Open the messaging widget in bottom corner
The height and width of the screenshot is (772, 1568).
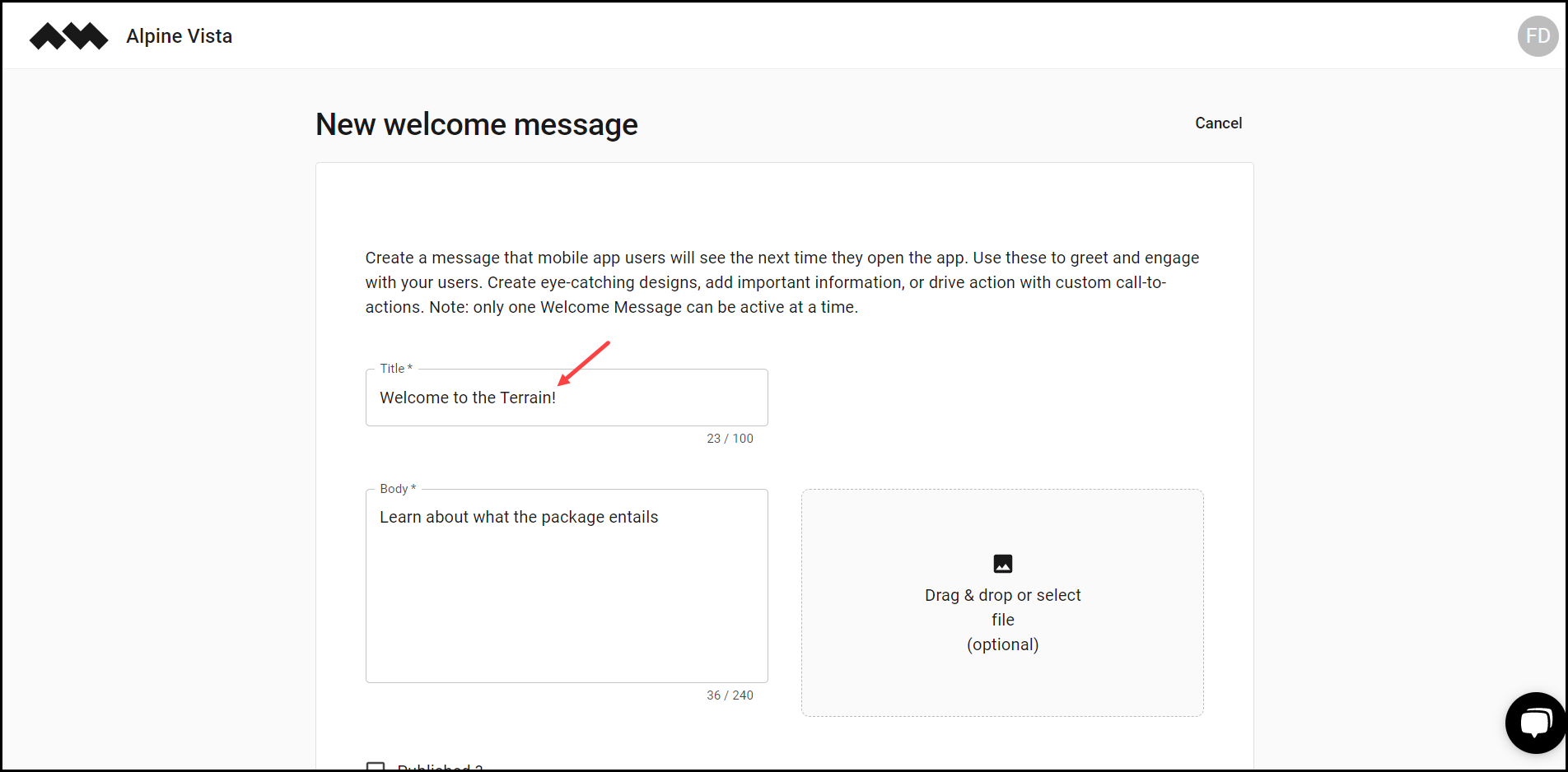(x=1536, y=723)
